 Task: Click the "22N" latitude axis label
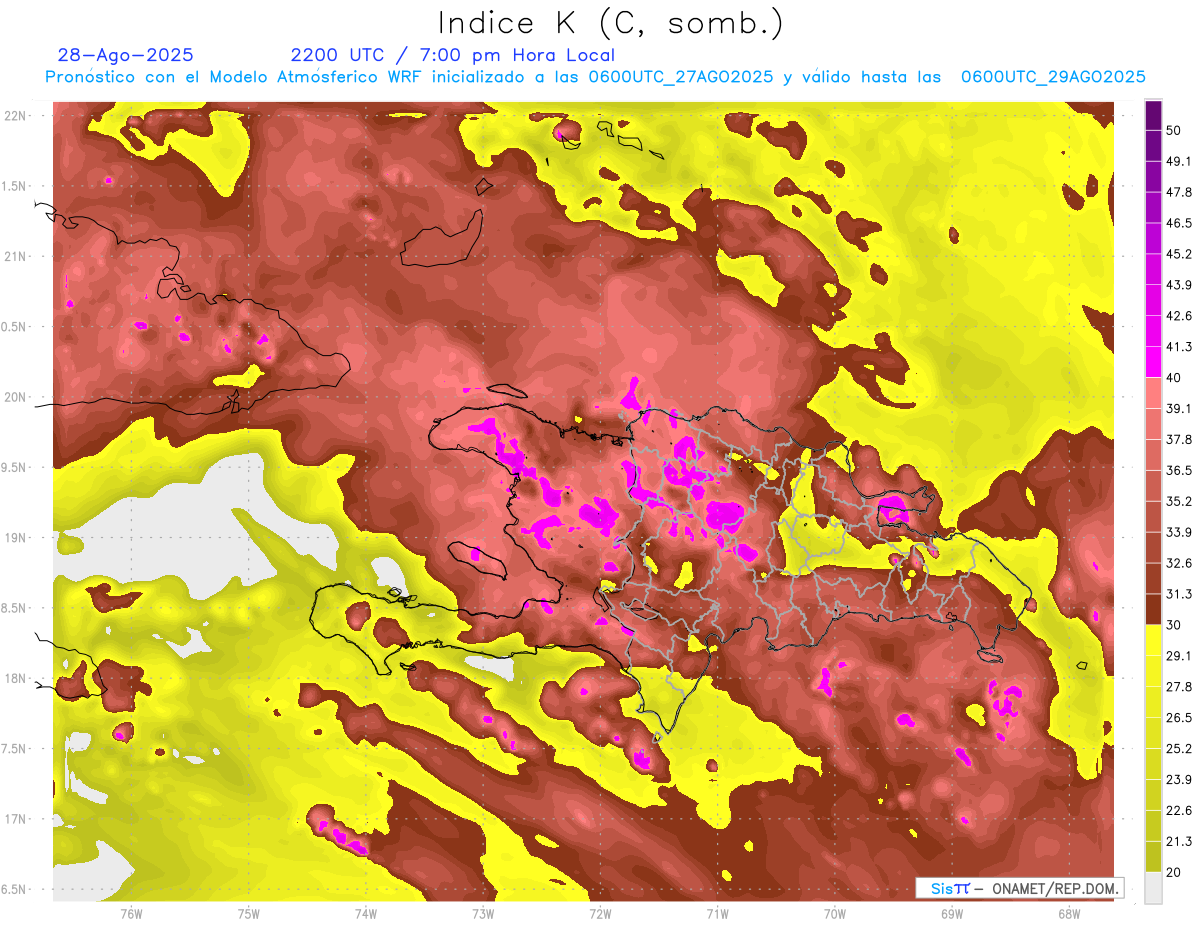tap(15, 115)
